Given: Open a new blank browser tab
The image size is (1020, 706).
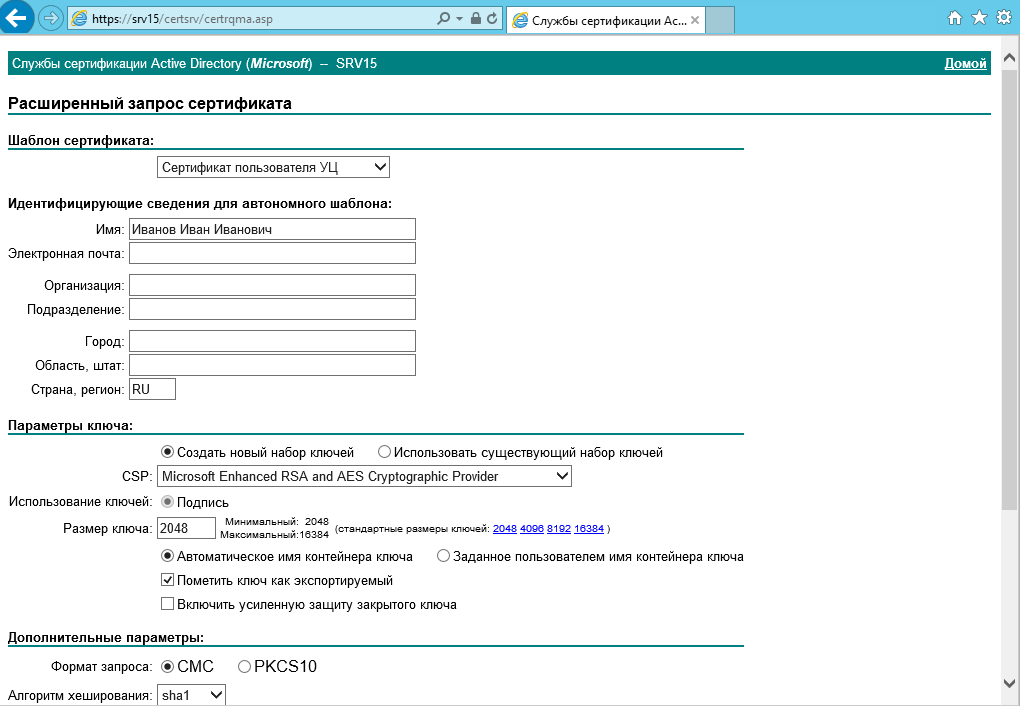Looking at the screenshot, I should (x=720, y=20).
